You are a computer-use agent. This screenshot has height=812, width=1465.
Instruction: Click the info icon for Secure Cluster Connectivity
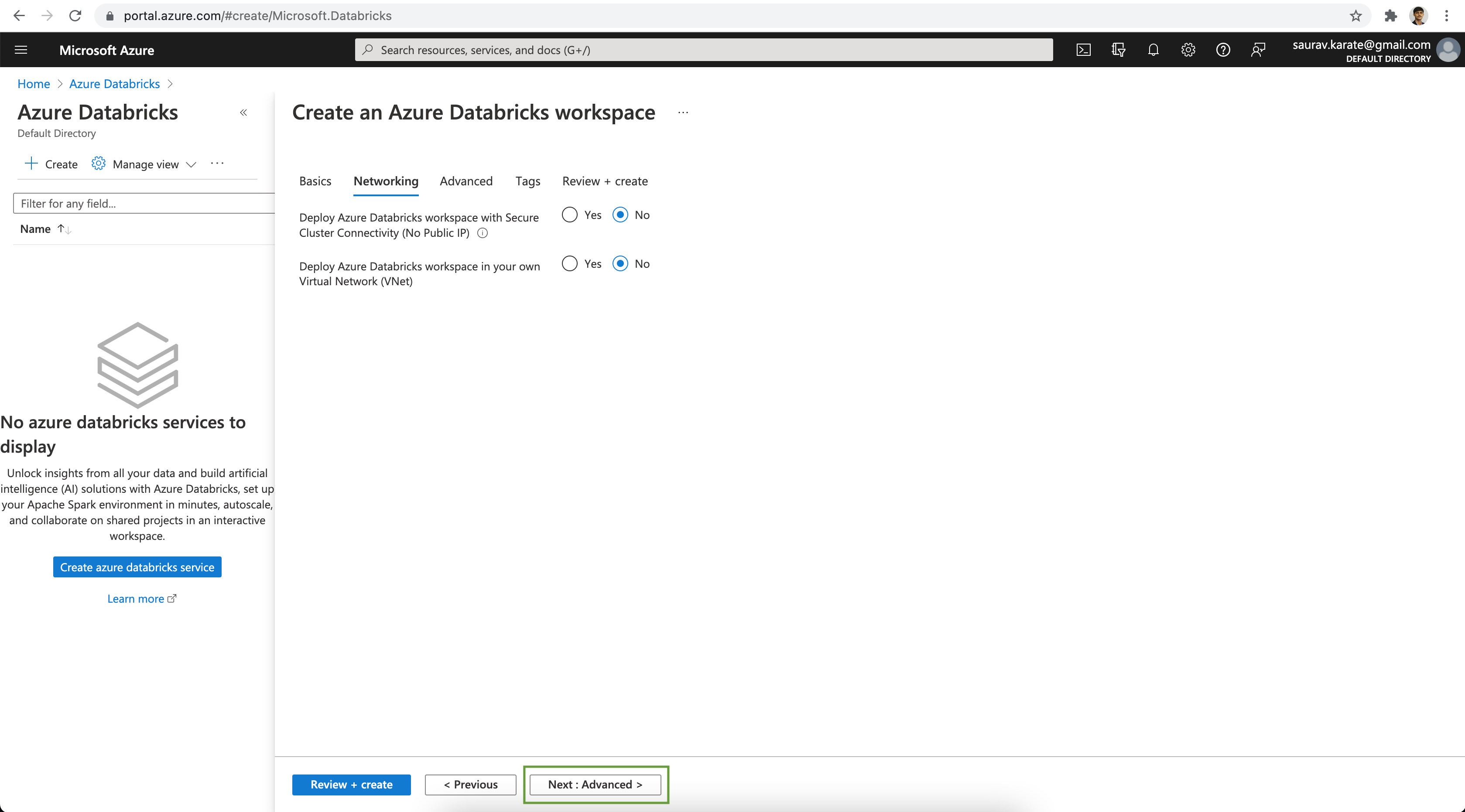pyautogui.click(x=482, y=233)
